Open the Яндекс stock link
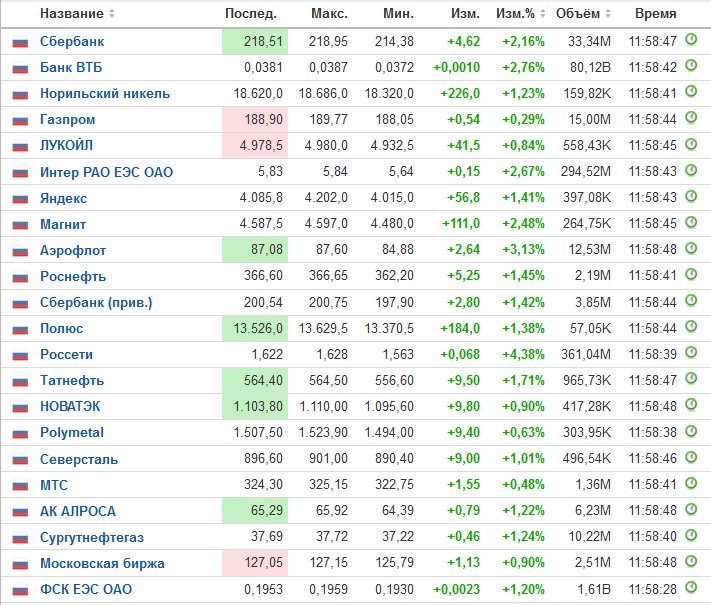 63,198
